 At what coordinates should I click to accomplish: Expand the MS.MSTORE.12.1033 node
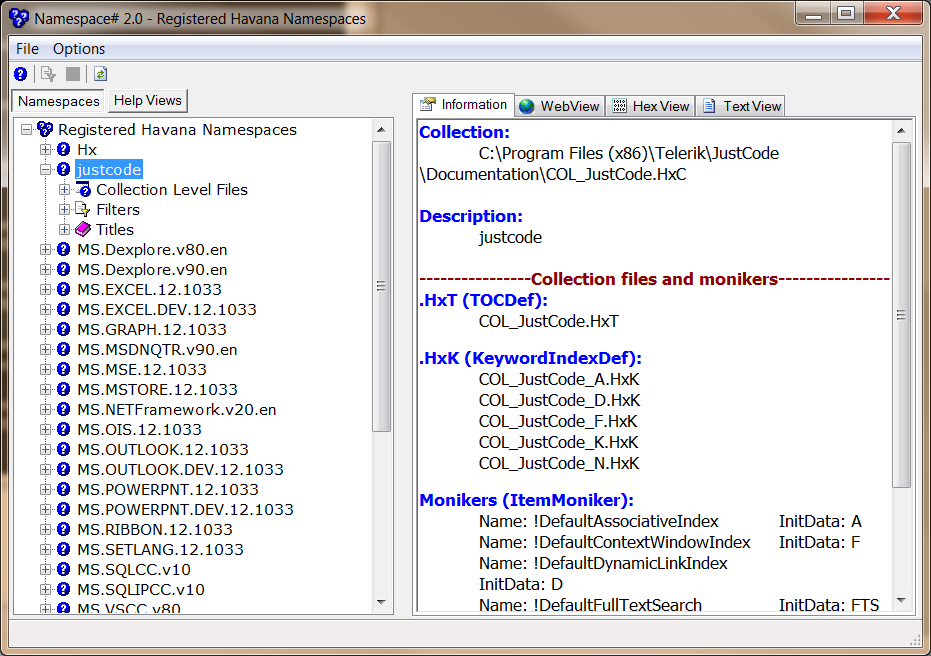coord(45,389)
